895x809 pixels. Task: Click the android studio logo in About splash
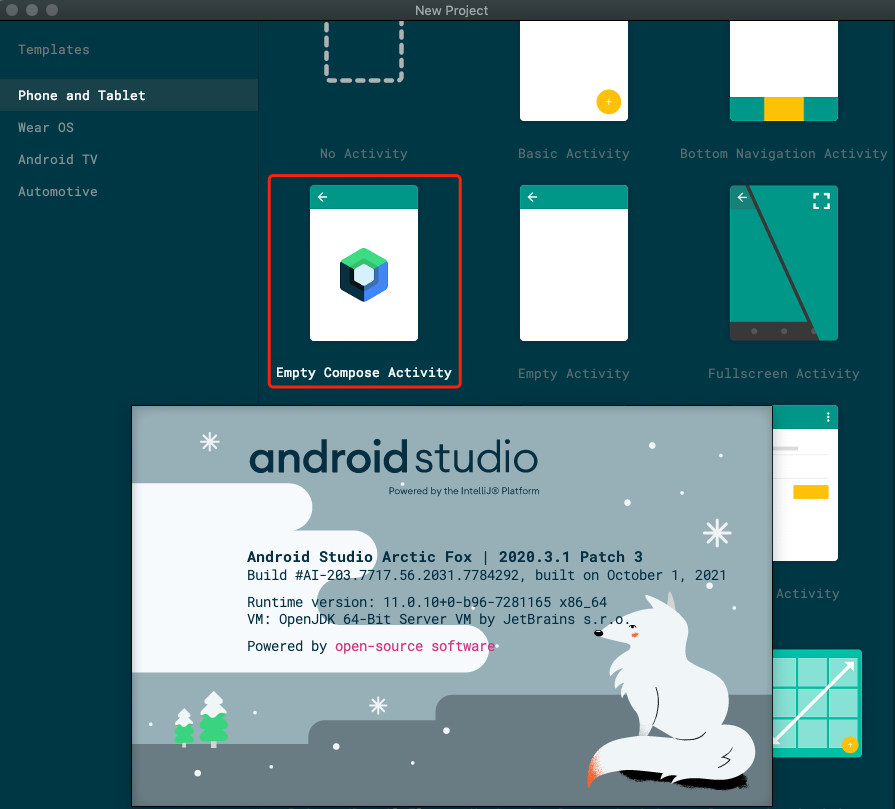(x=394, y=457)
